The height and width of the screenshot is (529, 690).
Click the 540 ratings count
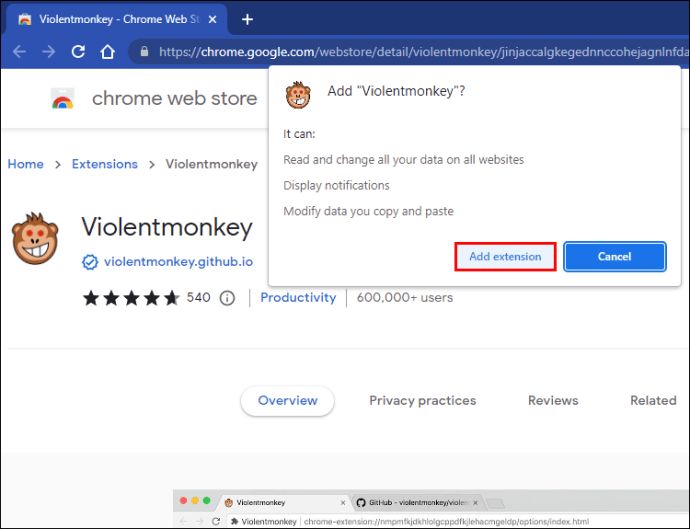(x=198, y=298)
